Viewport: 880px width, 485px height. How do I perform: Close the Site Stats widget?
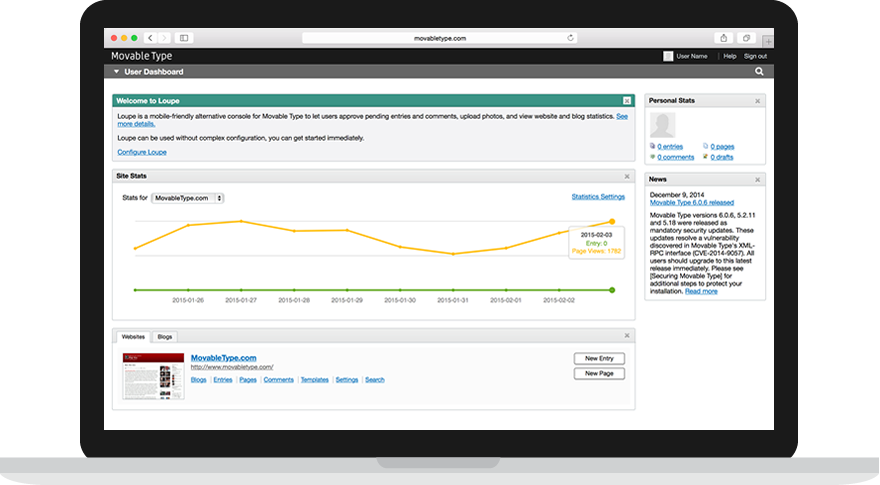click(627, 176)
